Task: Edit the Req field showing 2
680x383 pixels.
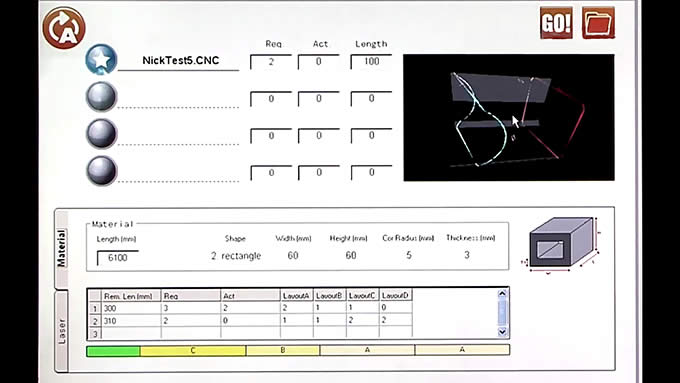Action: [x=271, y=62]
